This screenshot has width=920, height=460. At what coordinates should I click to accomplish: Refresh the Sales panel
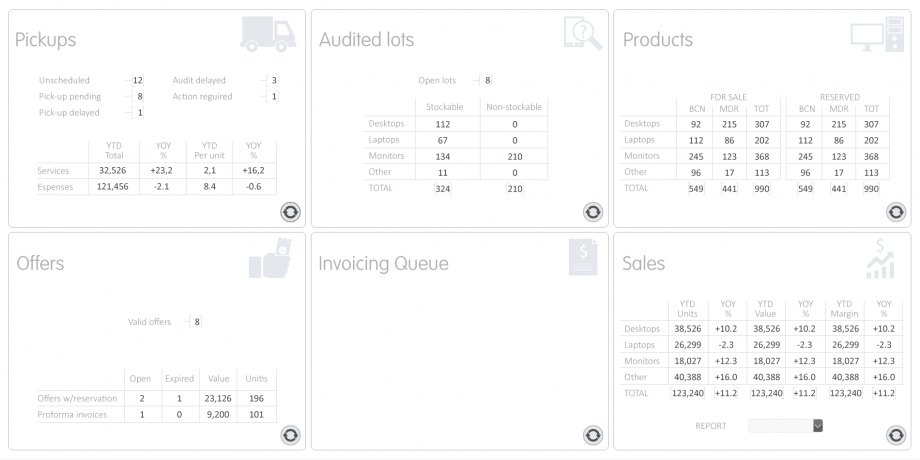click(896, 435)
